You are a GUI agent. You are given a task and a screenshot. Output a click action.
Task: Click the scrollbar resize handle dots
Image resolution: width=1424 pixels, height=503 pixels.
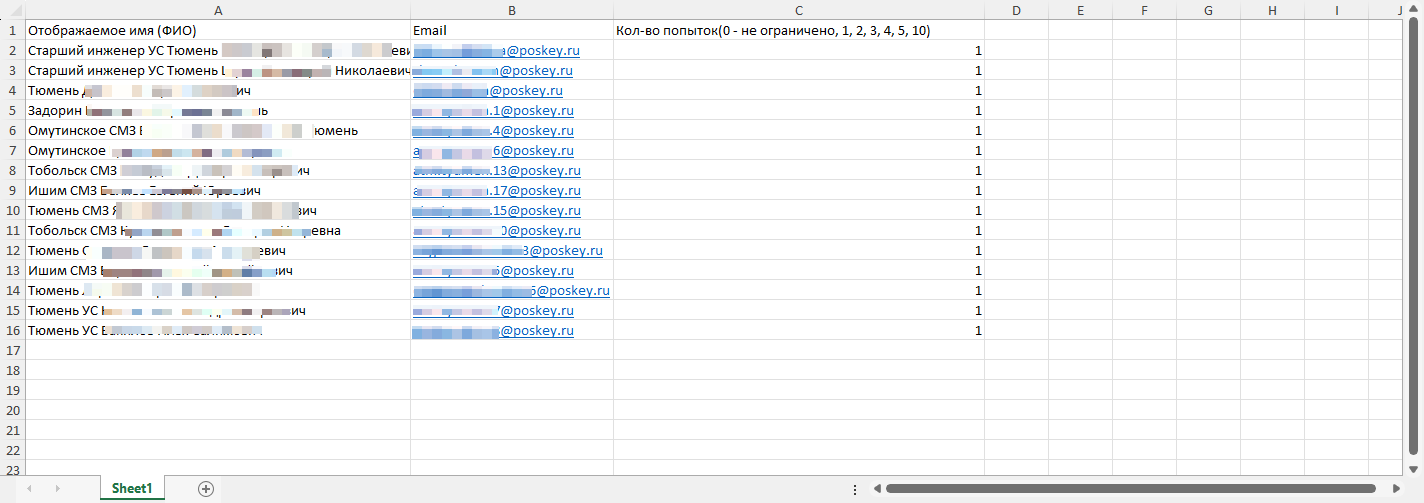pos(854,489)
